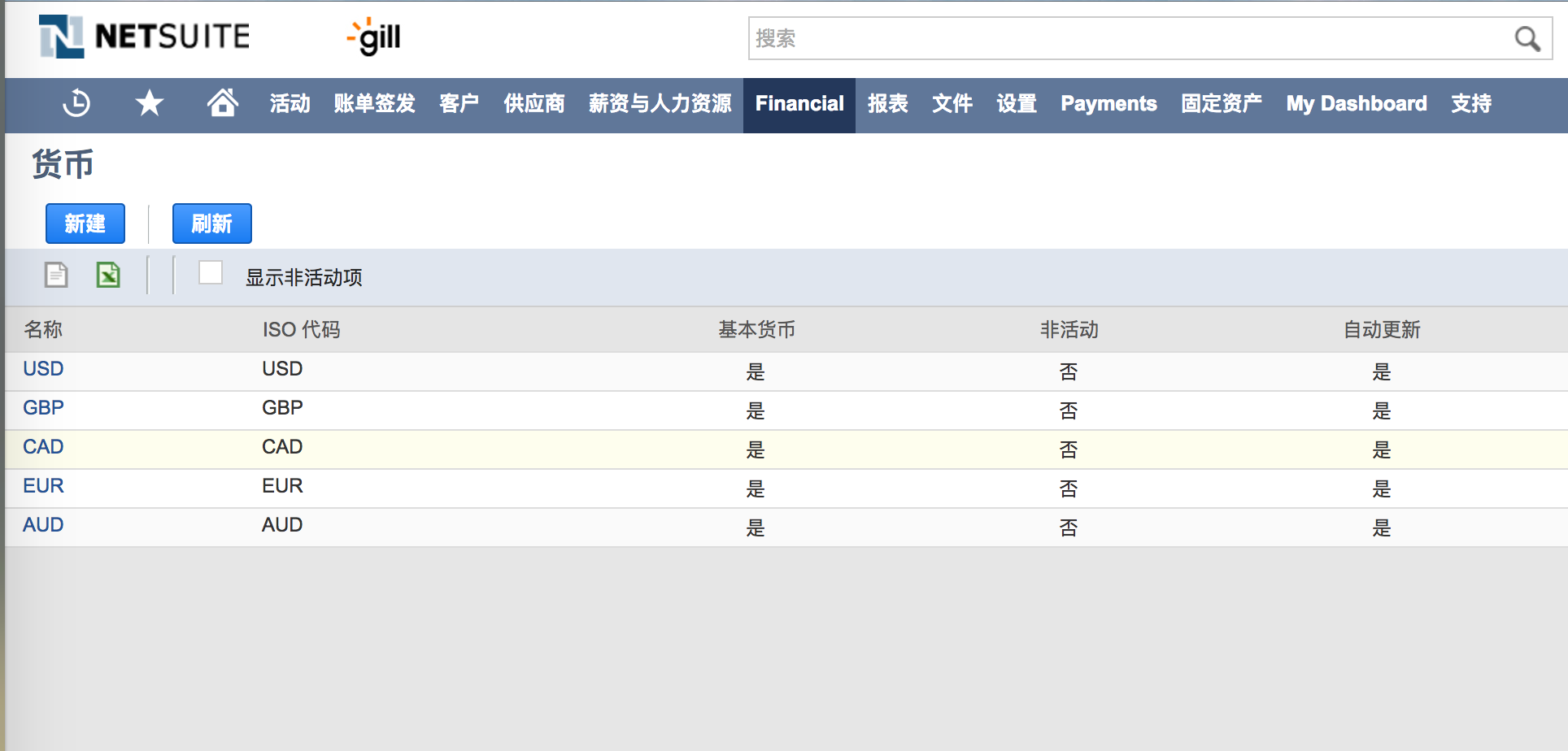This screenshot has height=751, width=1568.
Task: Enable the 显示非活动项 checkbox
Action: [211, 273]
